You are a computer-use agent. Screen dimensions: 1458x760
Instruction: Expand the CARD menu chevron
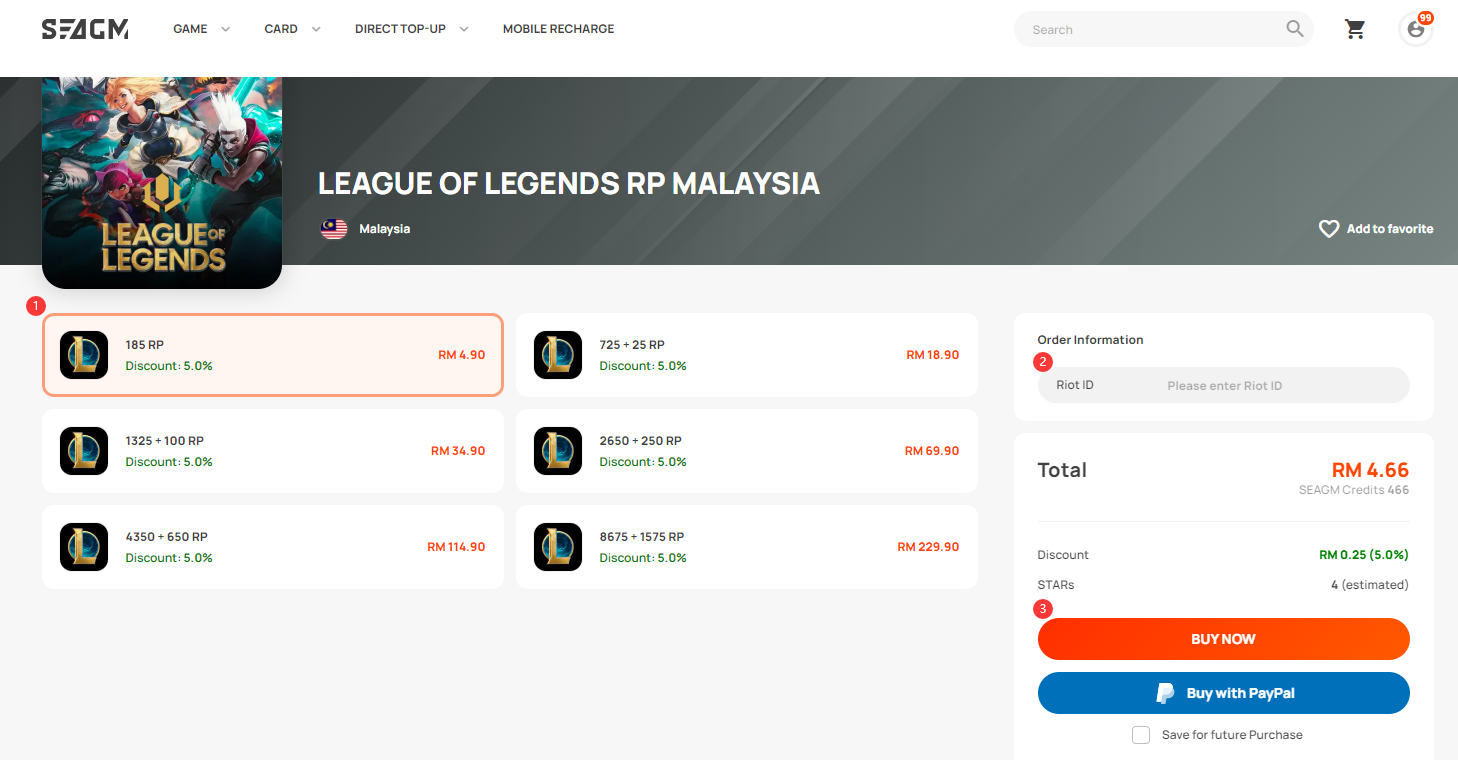(316, 29)
